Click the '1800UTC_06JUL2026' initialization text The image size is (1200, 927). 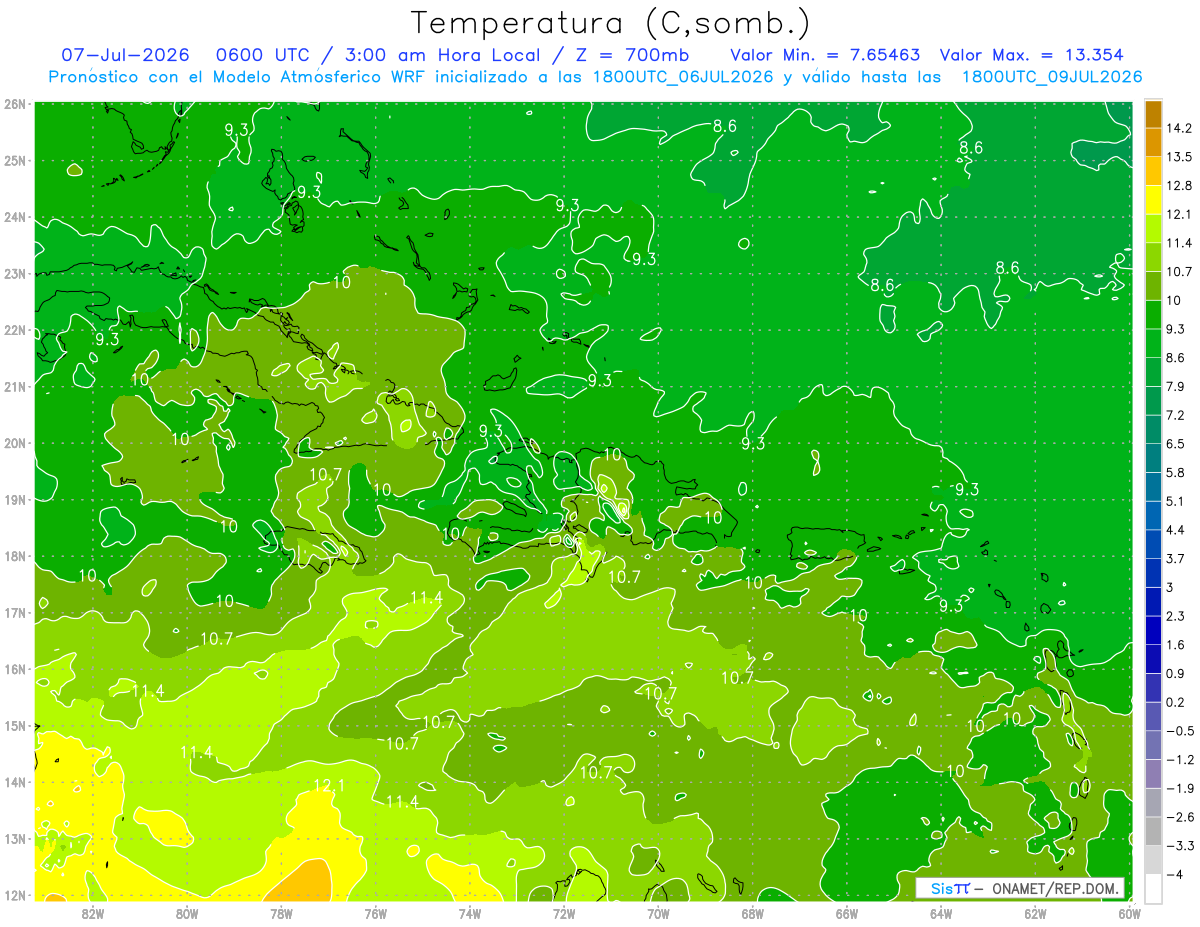[x=684, y=77]
